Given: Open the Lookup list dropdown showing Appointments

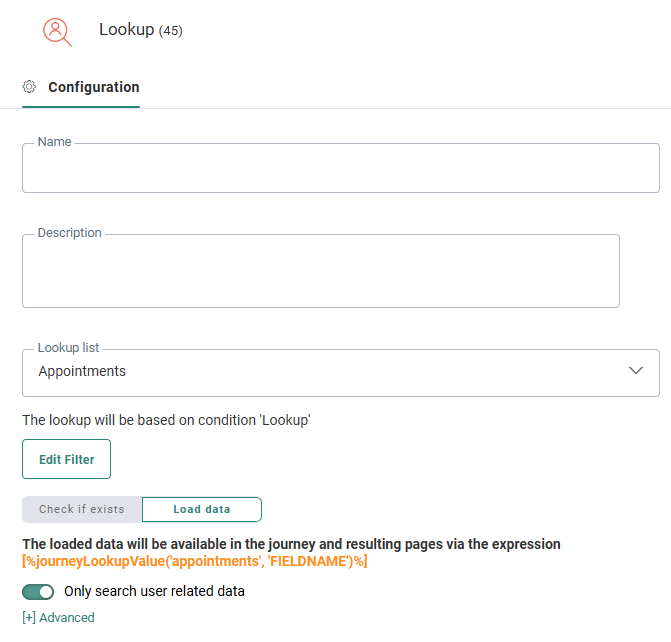Looking at the screenshot, I should click(320, 372).
